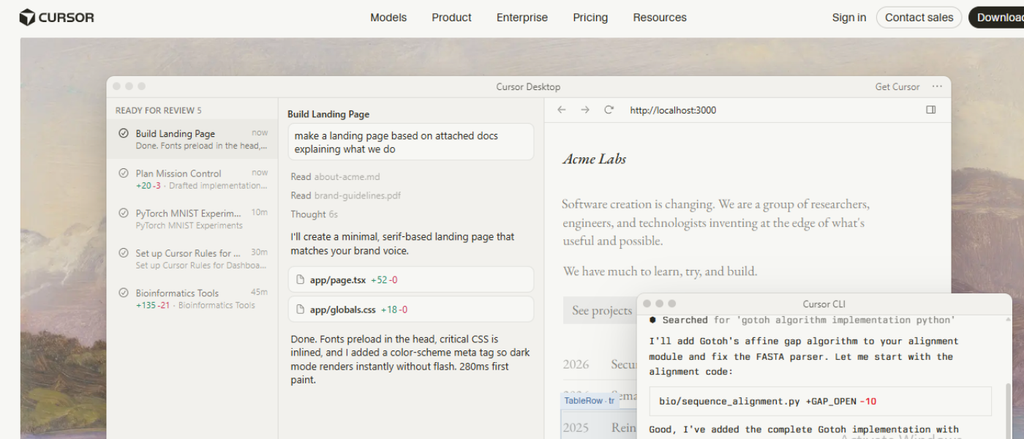Select the Plan Mission Control task
Screen dimensions: 1024x439
(x=192, y=179)
